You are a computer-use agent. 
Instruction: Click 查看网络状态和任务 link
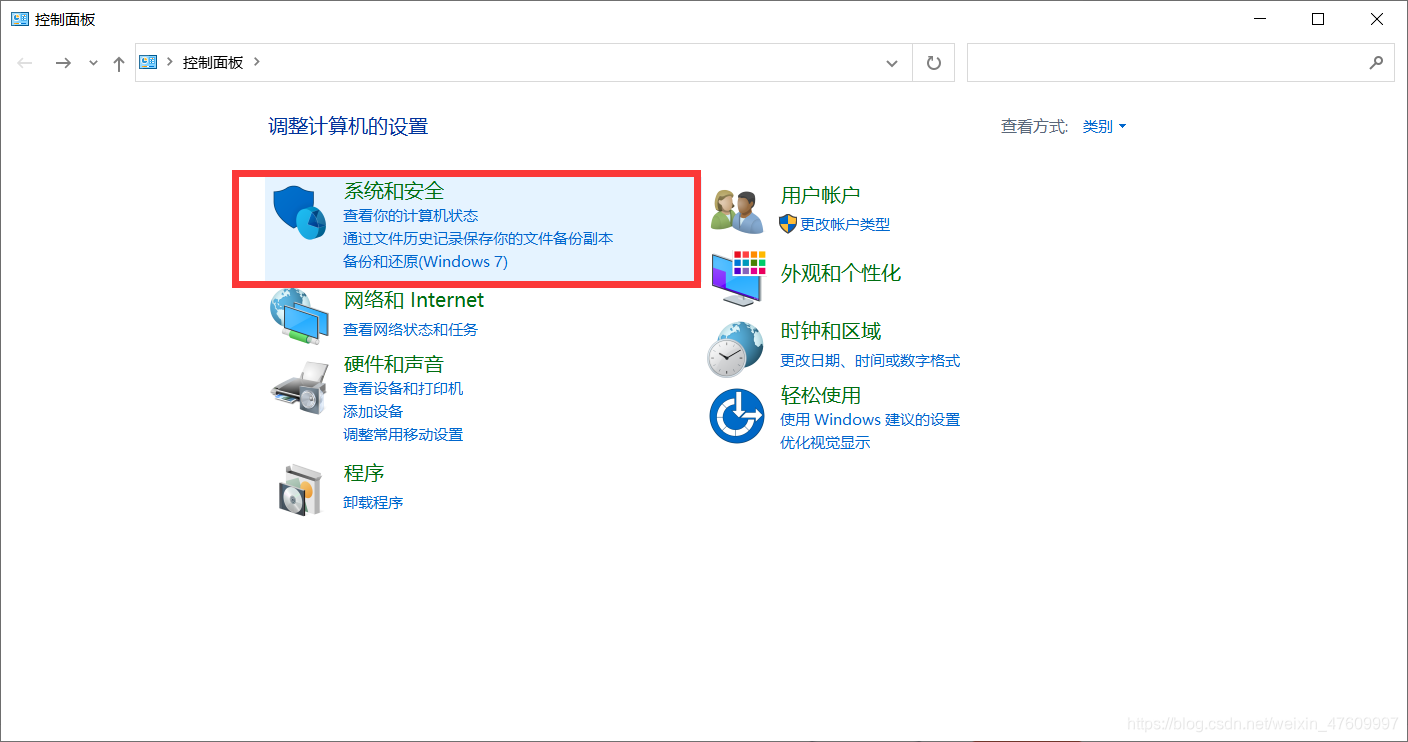tap(411, 329)
